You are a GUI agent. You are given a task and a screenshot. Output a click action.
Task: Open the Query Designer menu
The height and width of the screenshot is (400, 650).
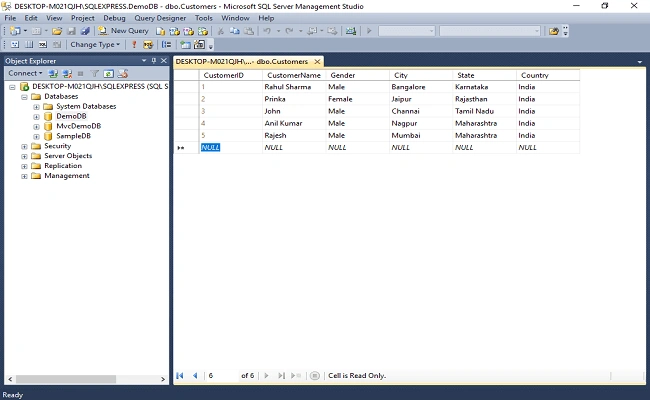click(x=160, y=18)
